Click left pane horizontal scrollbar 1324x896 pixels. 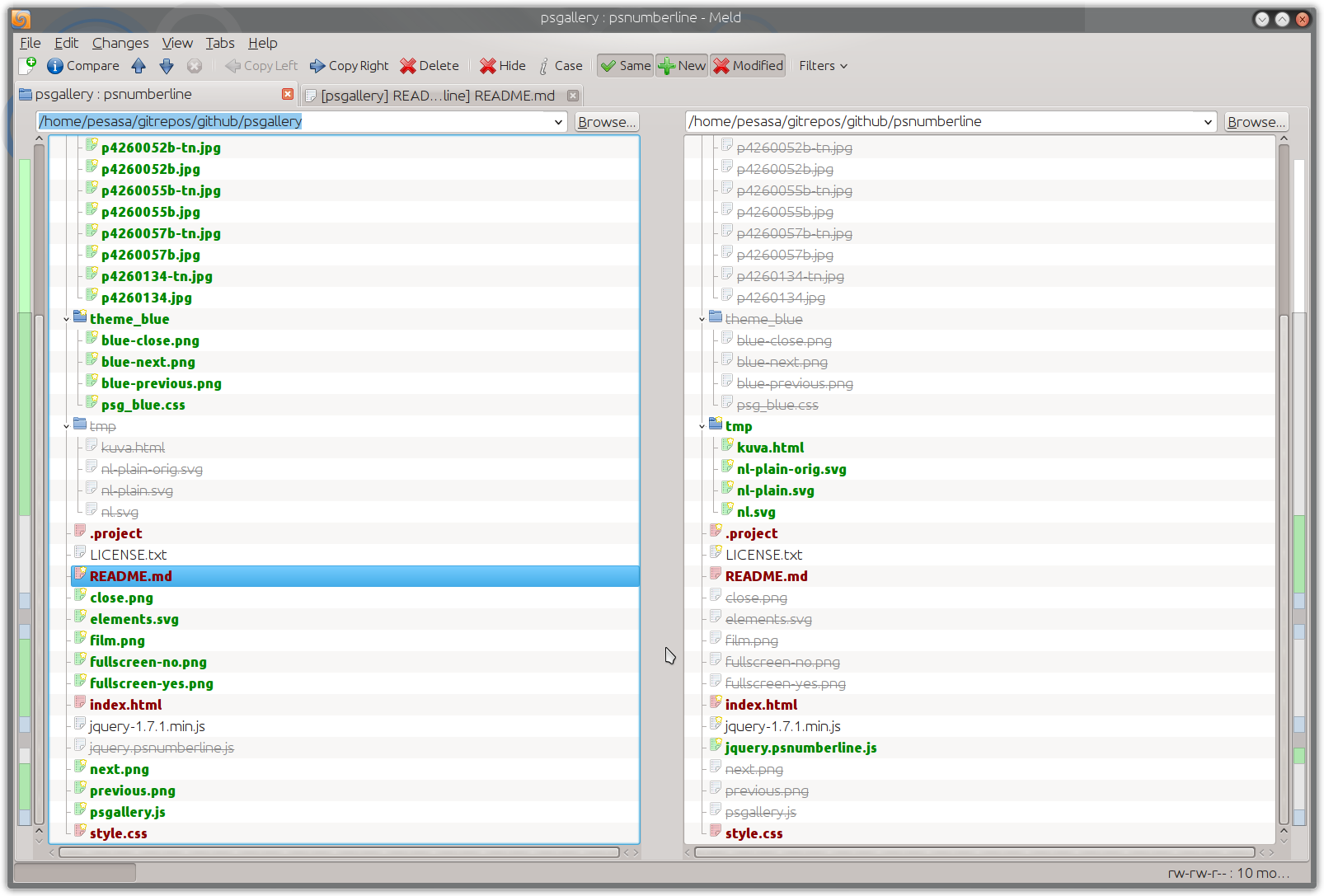[340, 852]
